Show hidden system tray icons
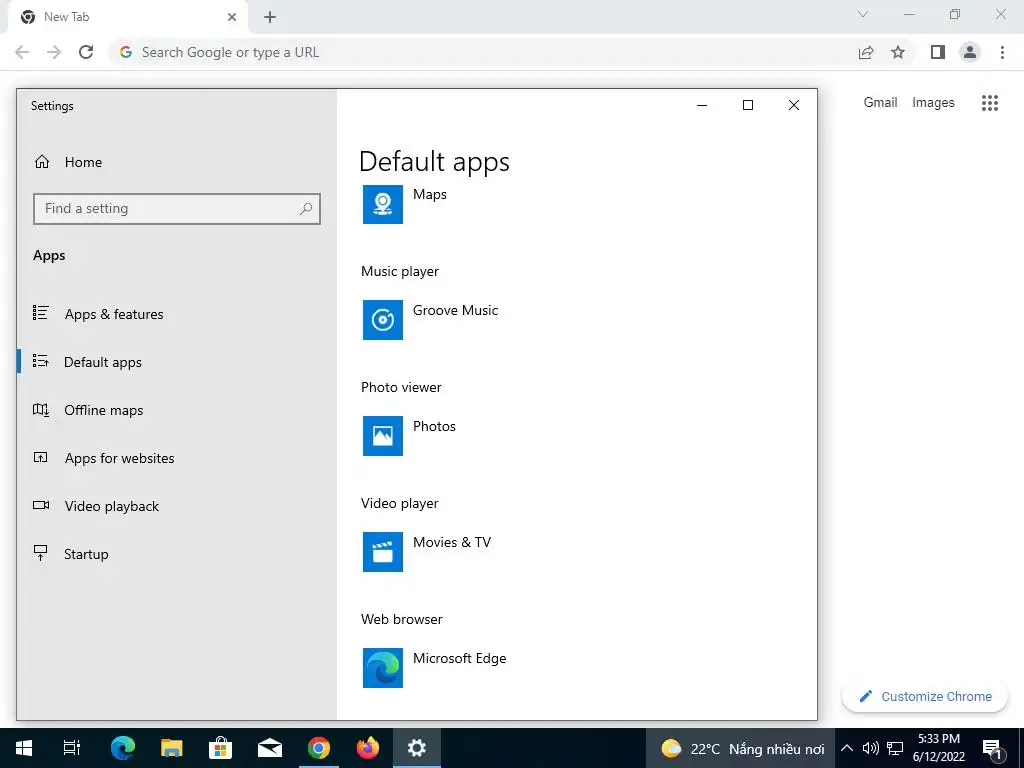This screenshot has width=1024, height=768. (847, 748)
